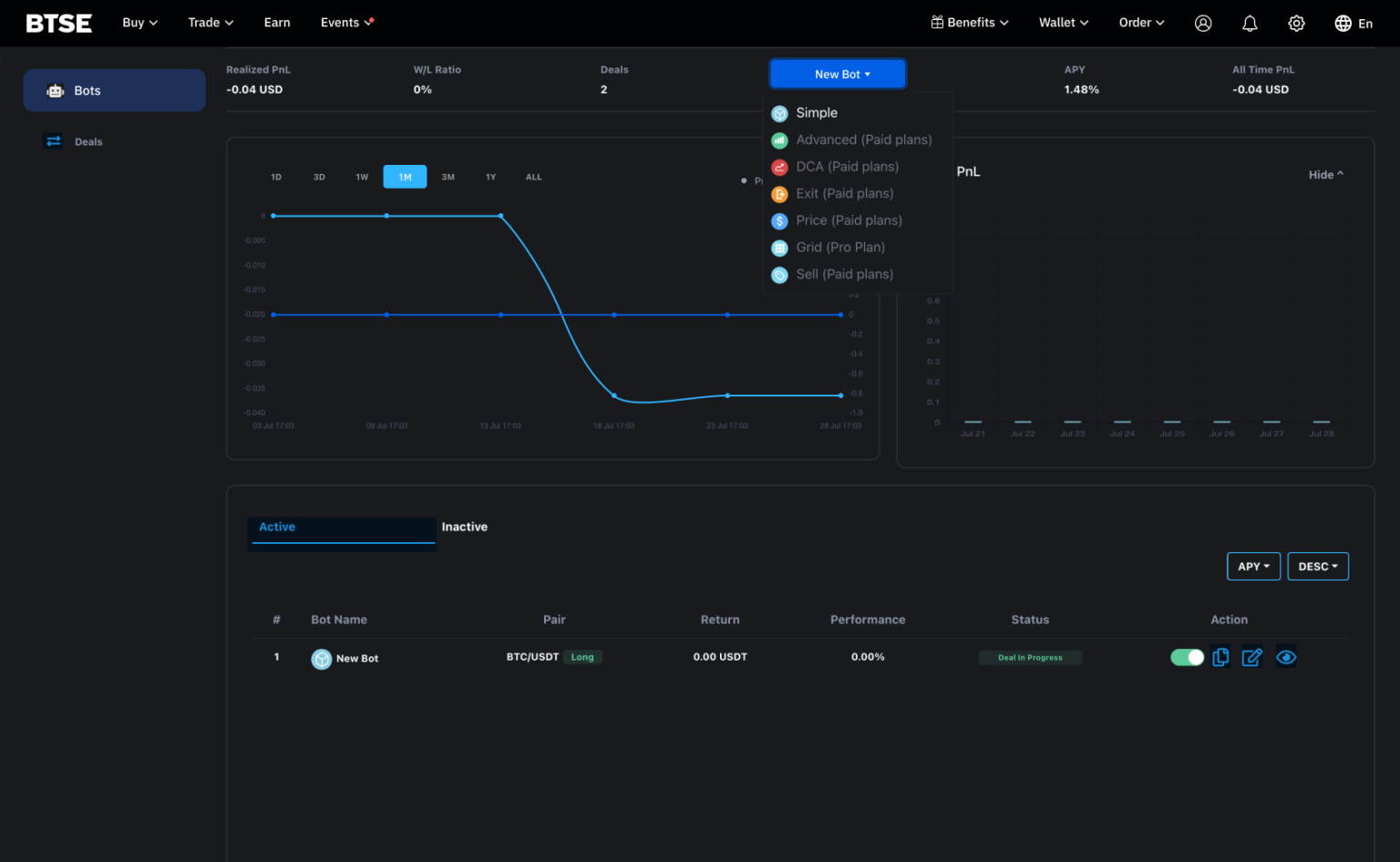Screen dimensions: 1400x862
Task: Click the Bot Name column header
Action: point(339,620)
